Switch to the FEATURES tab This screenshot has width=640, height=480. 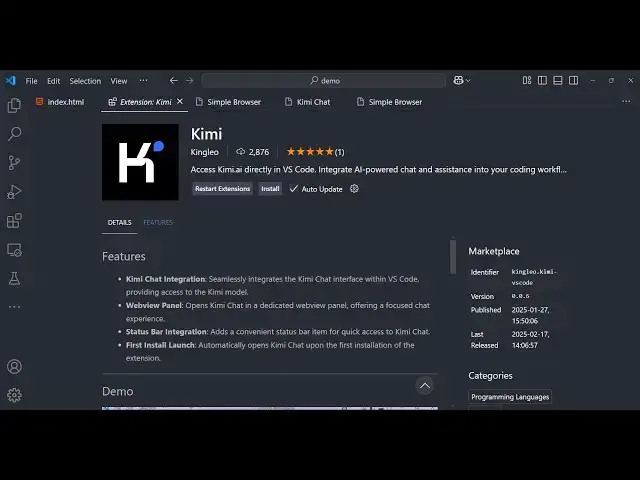(x=158, y=222)
